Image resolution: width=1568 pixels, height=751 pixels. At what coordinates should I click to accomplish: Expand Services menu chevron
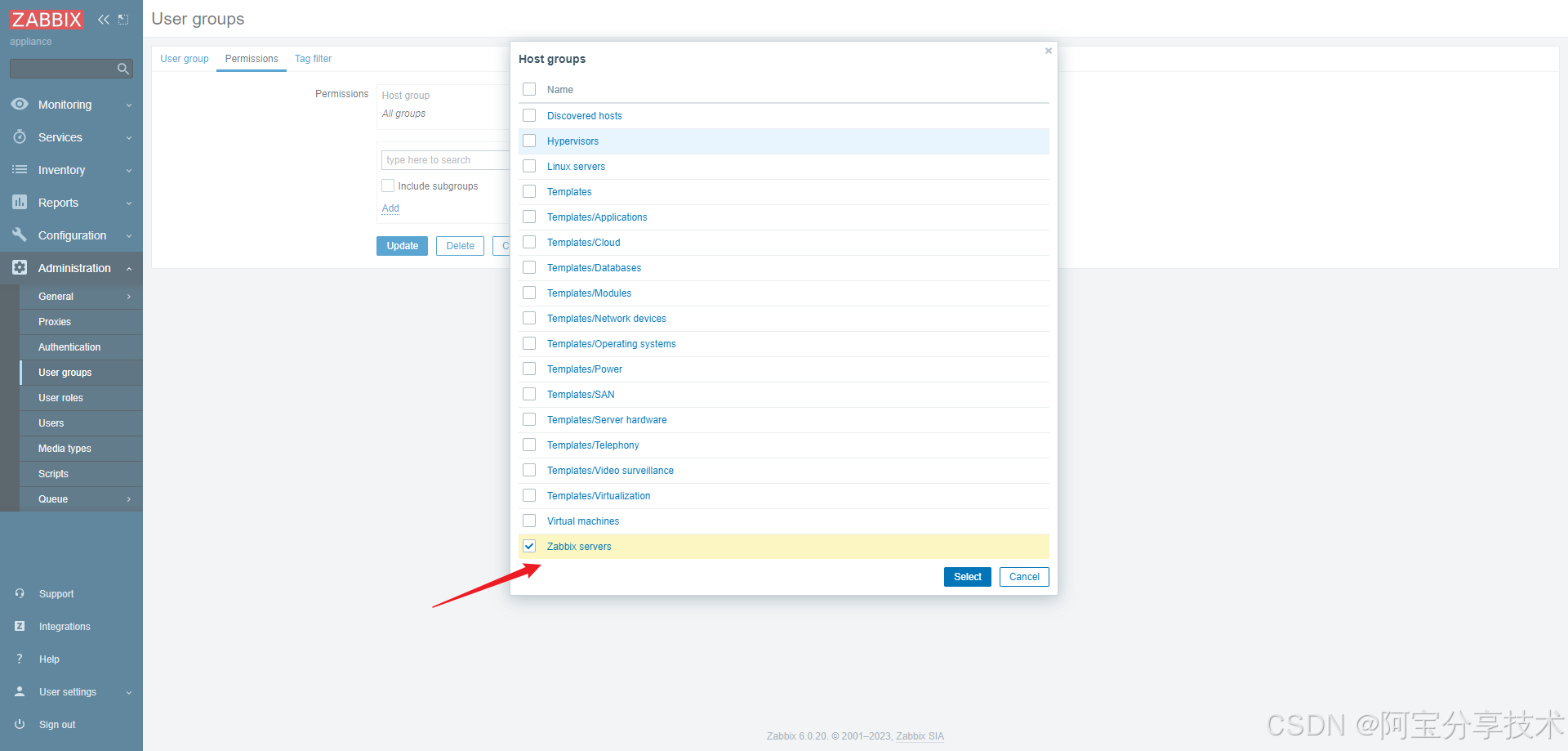tap(129, 138)
